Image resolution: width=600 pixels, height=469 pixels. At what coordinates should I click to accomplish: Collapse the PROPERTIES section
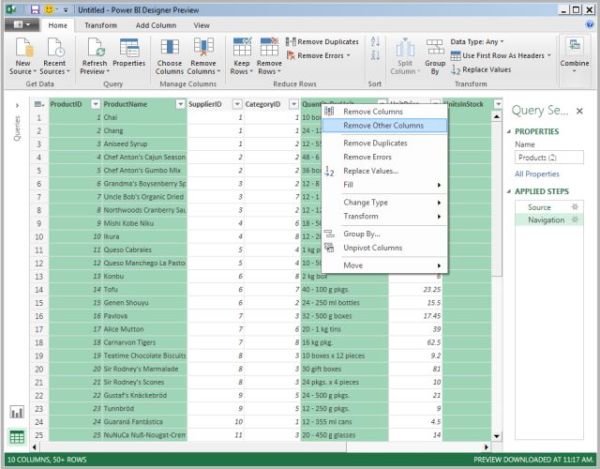509,132
